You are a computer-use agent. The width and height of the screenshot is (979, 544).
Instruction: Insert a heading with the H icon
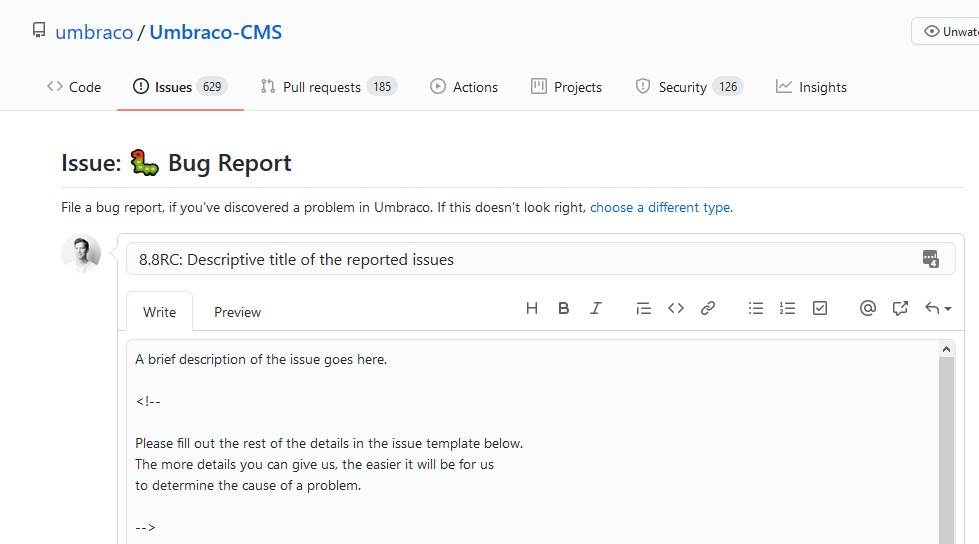pos(532,308)
